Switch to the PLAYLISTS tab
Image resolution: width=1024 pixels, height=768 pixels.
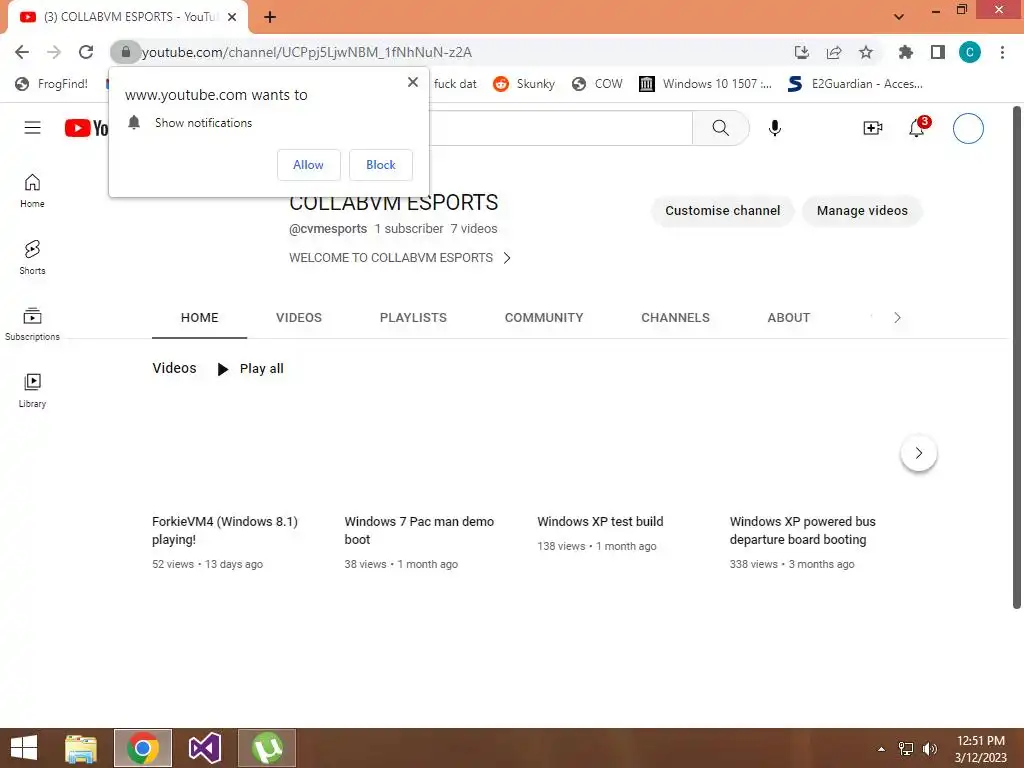[413, 318]
